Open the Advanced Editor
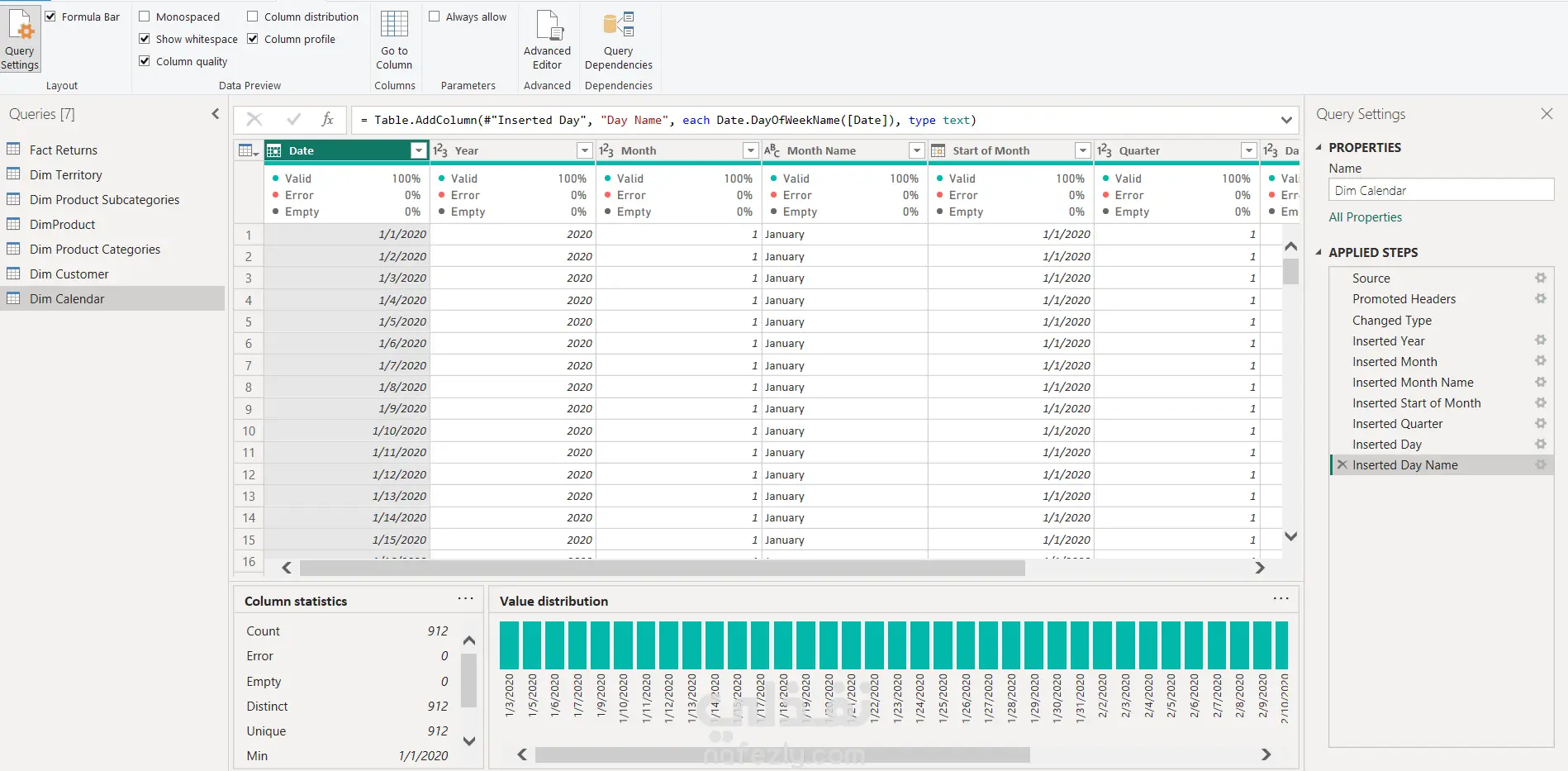Viewport: 1568px width, 771px height. tap(547, 40)
